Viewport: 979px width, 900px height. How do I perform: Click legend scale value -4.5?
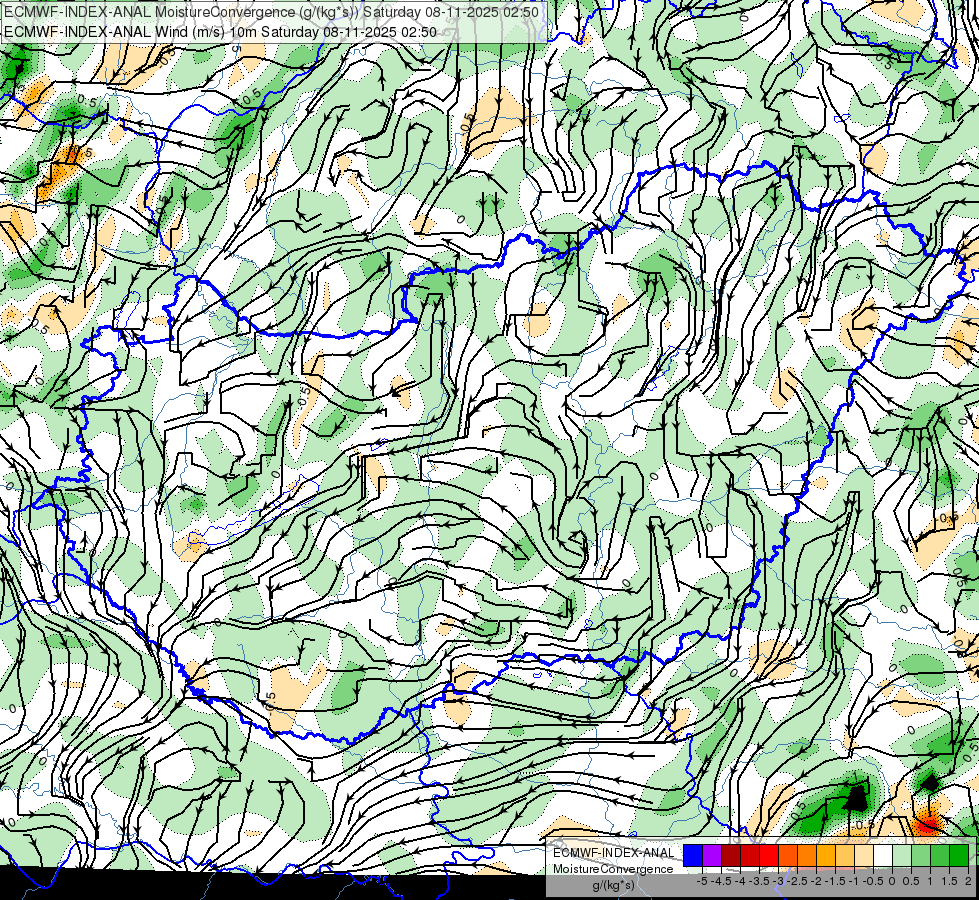(722, 881)
